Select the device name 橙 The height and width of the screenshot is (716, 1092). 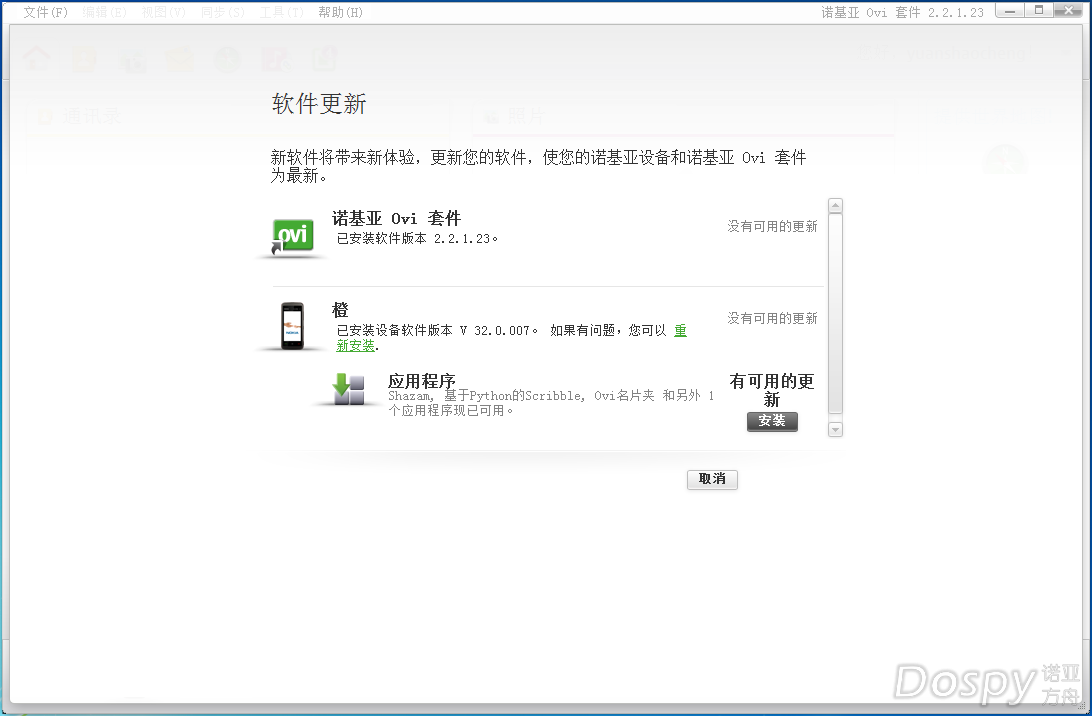point(340,310)
